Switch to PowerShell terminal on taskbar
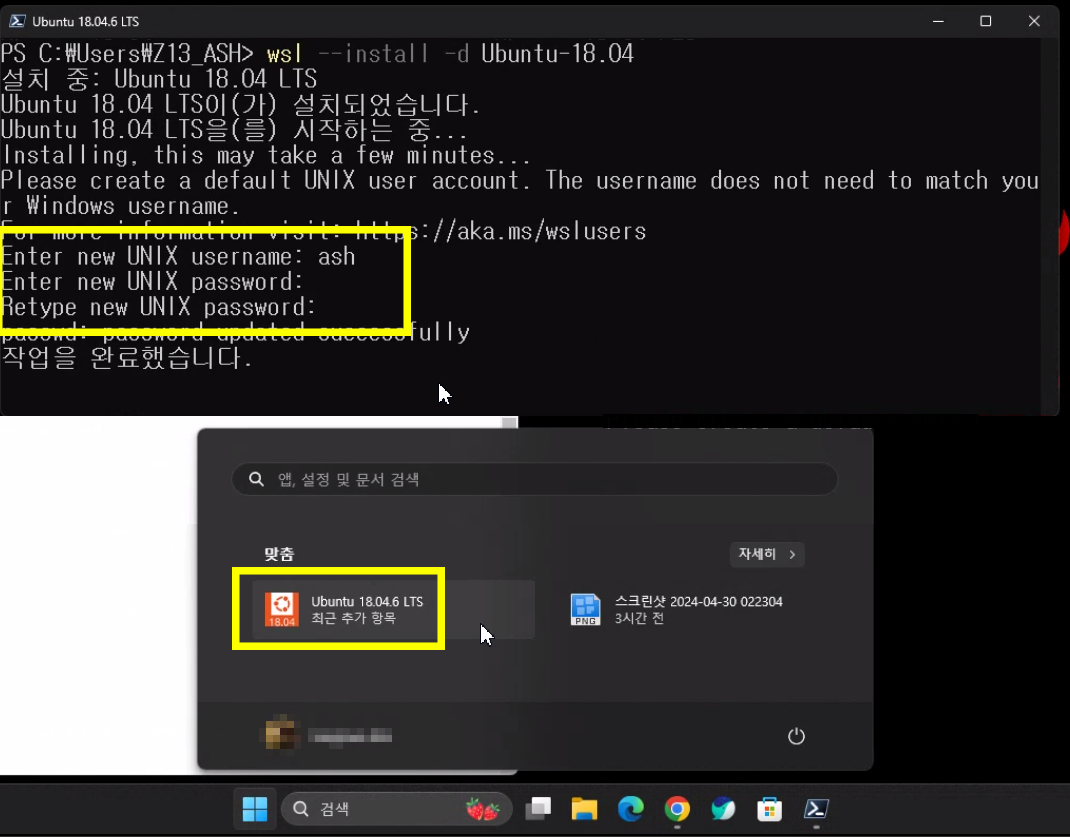Screen dimensions: 1070x837 pos(815,809)
